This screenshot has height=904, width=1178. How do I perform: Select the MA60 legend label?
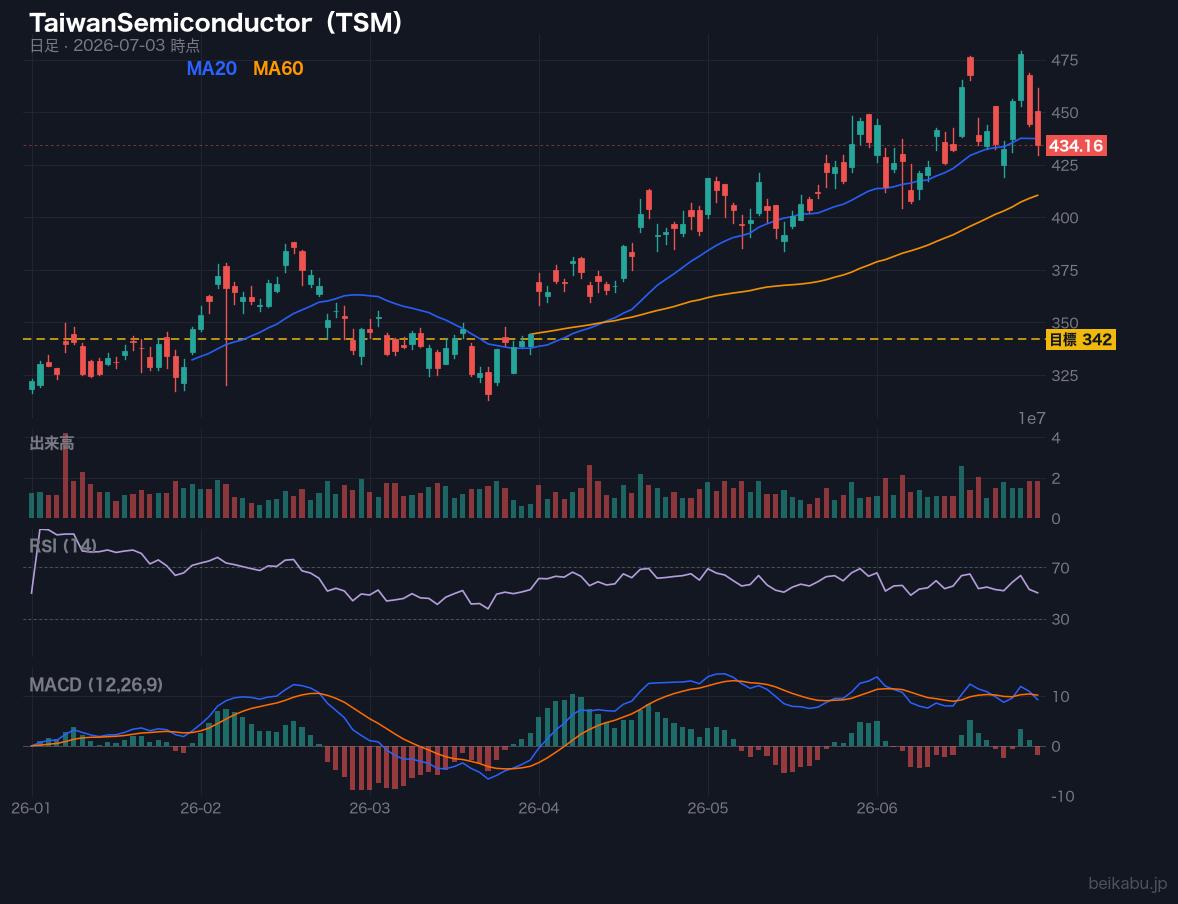[278, 68]
